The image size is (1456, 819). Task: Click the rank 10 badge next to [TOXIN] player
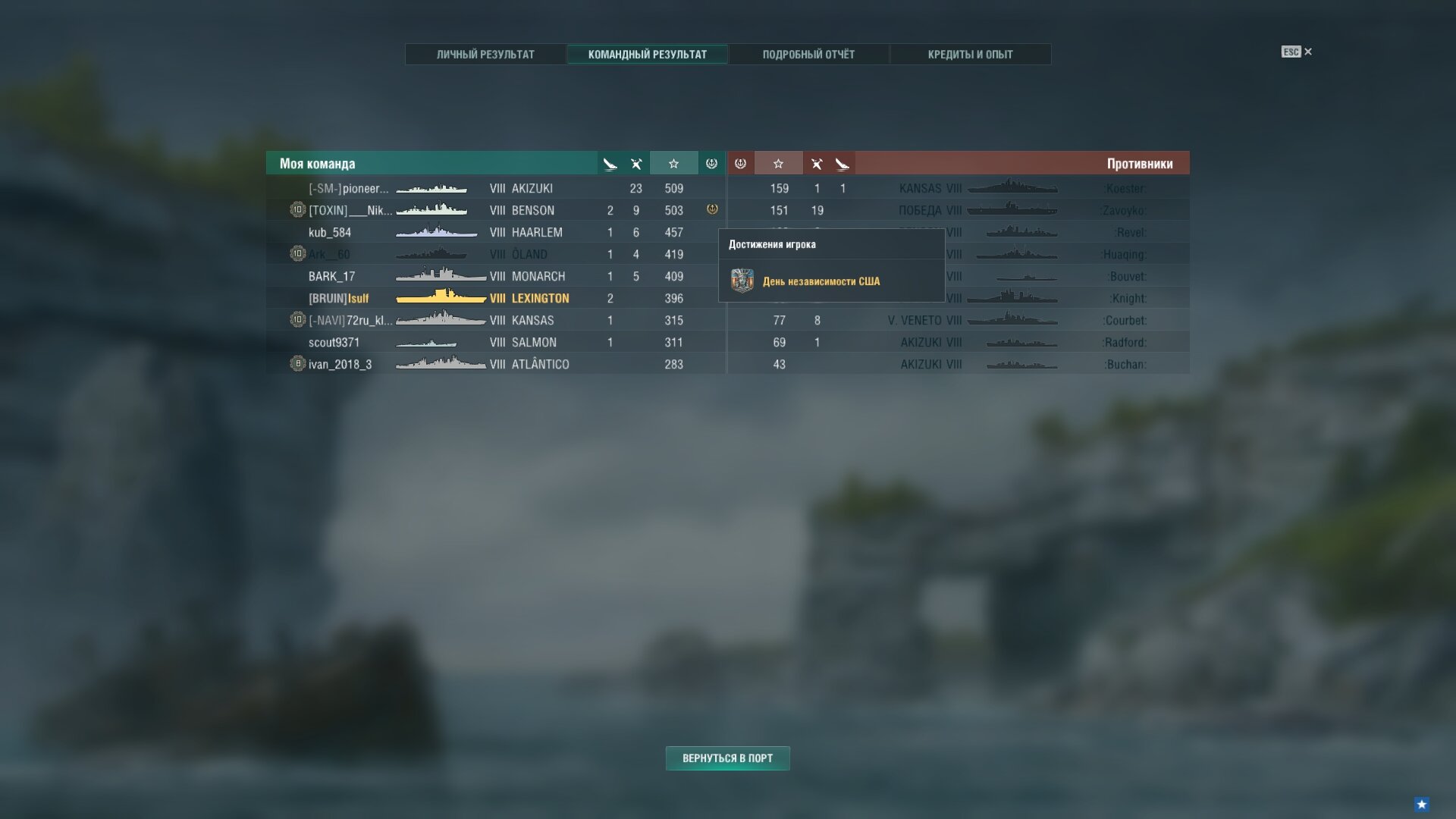297,210
